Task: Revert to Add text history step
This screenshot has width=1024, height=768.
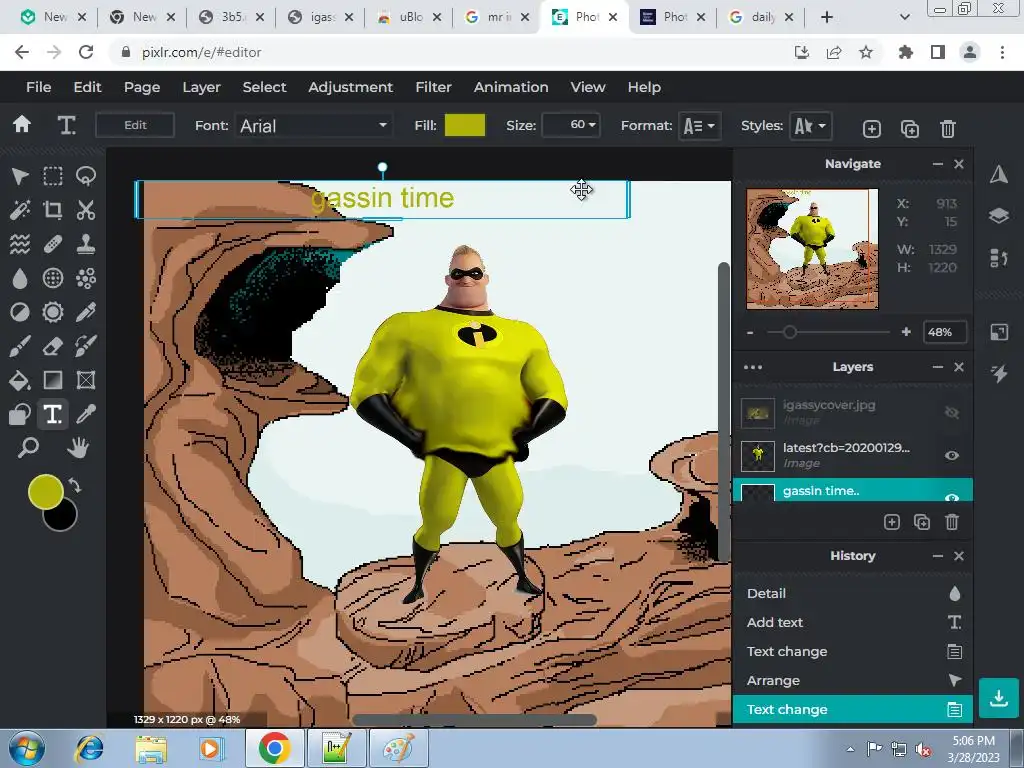Action: 853,622
